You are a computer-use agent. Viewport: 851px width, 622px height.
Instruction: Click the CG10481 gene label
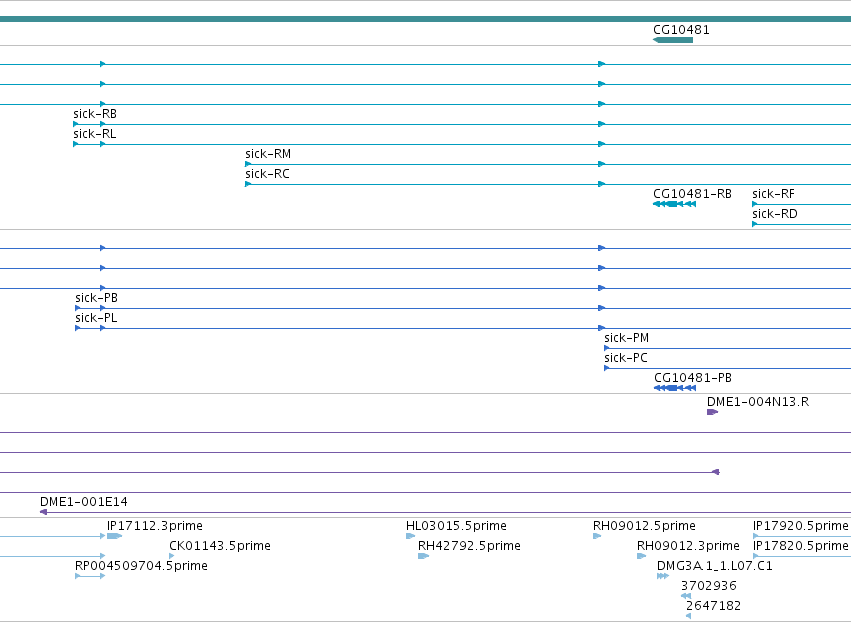(x=681, y=29)
